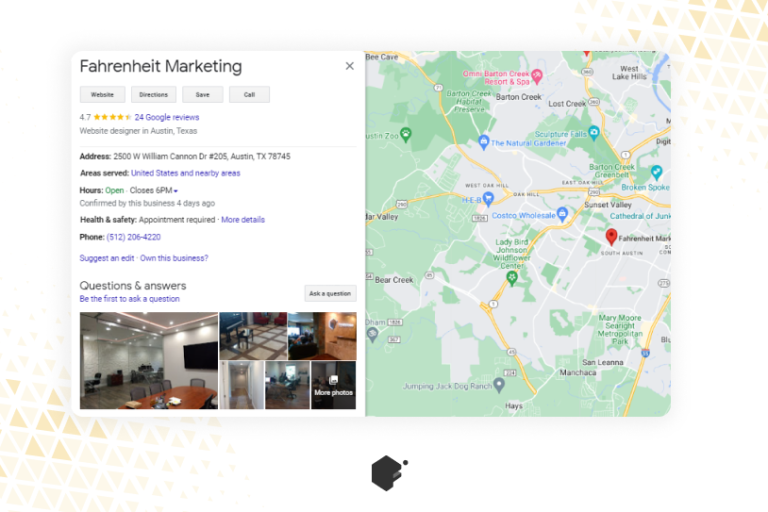Open United States and nearby areas link

(x=186, y=173)
